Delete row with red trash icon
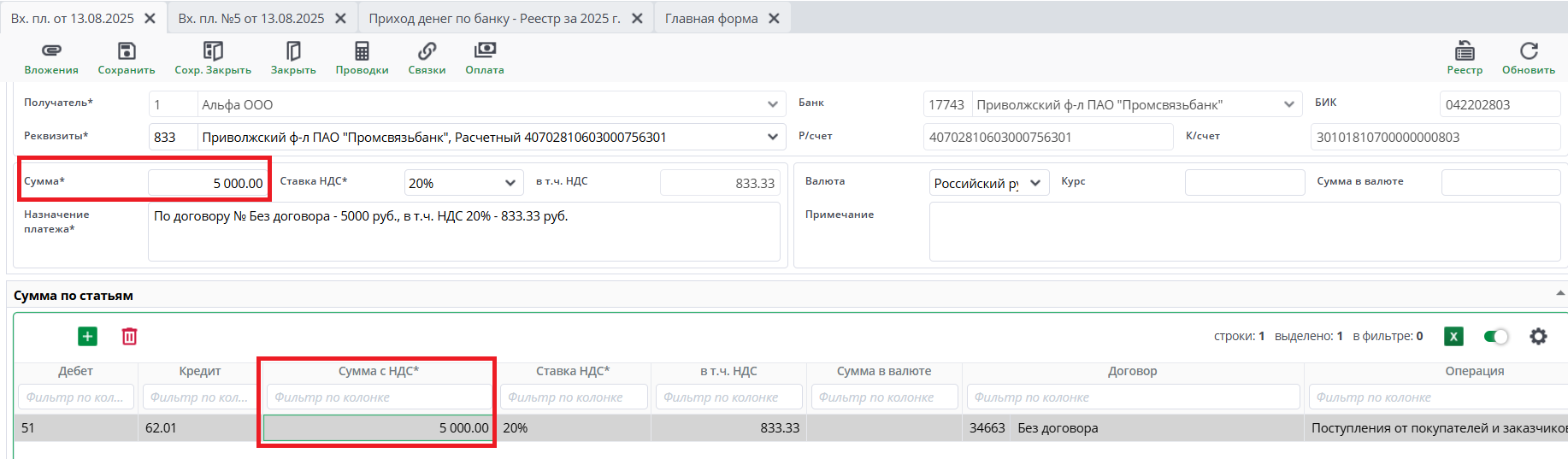The height and width of the screenshot is (459, 1568). 129,337
